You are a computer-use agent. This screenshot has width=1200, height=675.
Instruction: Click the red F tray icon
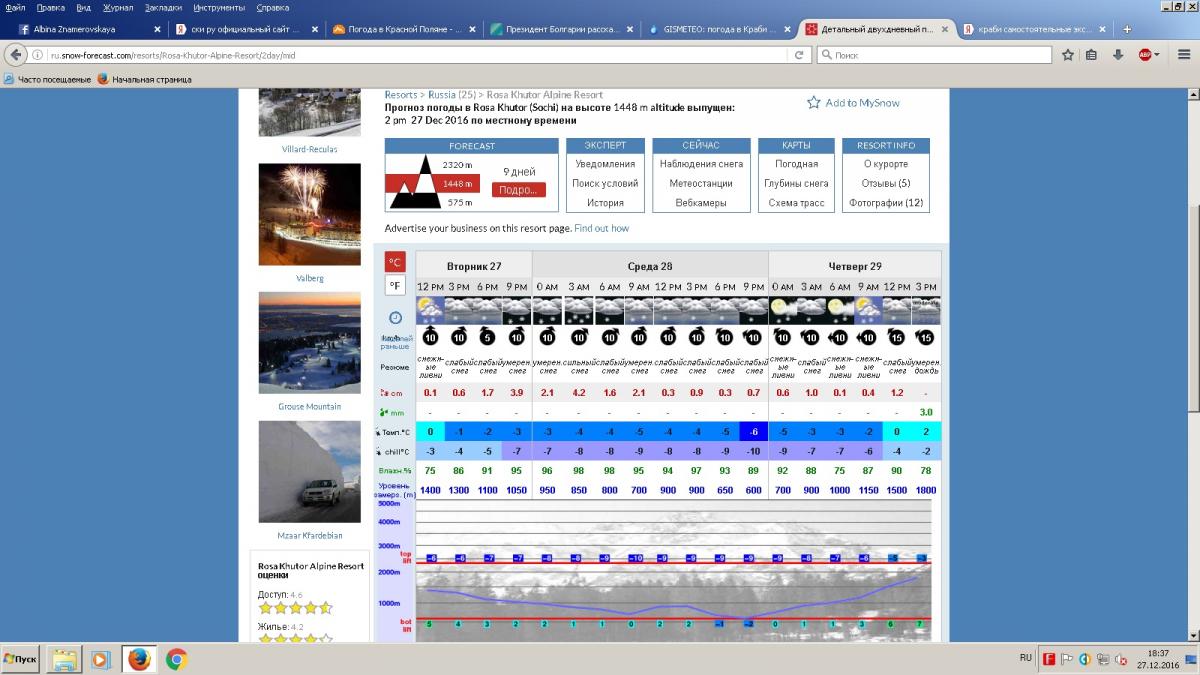tap(1049, 659)
